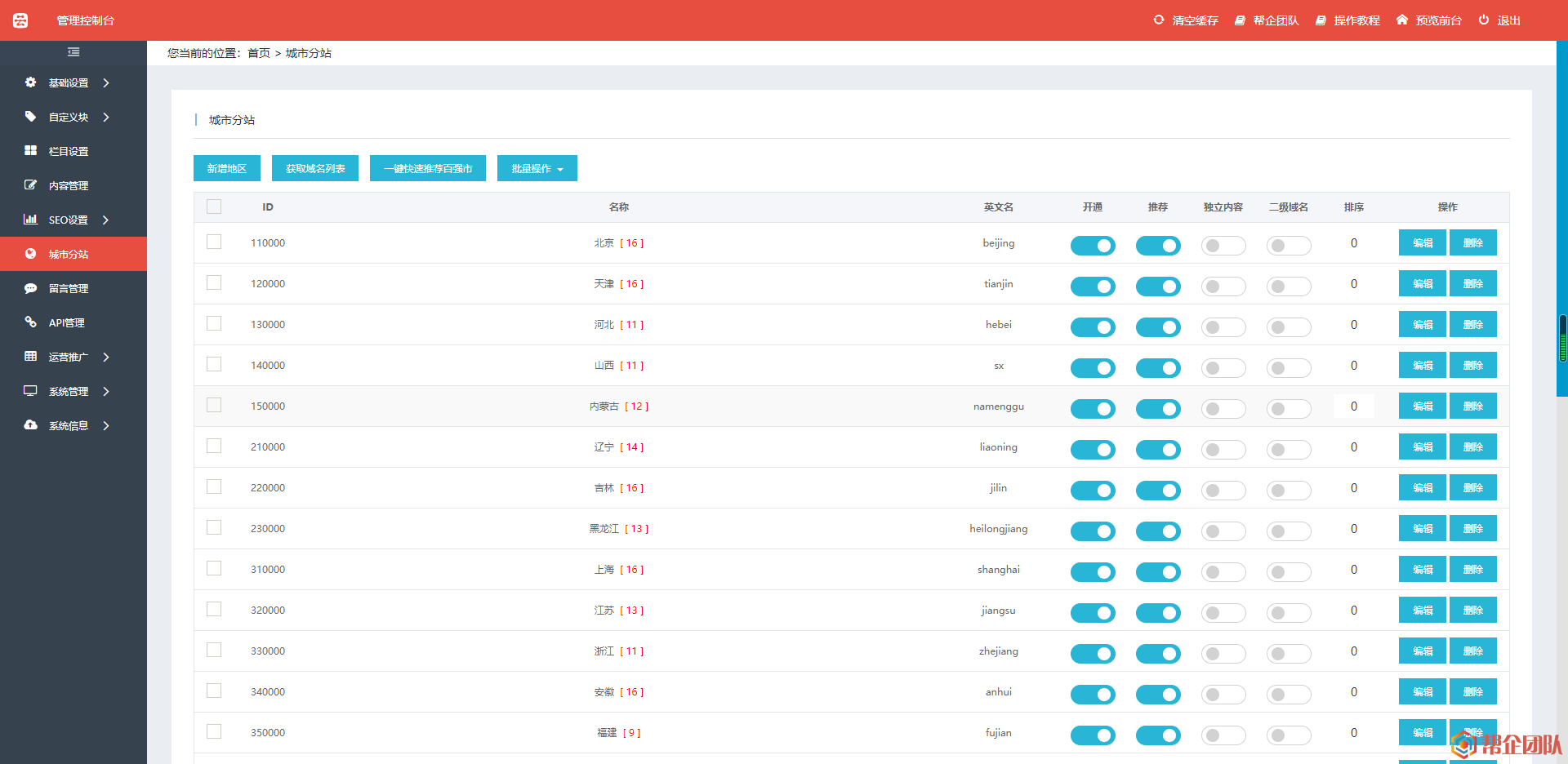Click the globe icon beside 城市分站
Image resolution: width=1568 pixels, height=764 pixels.
click(30, 254)
